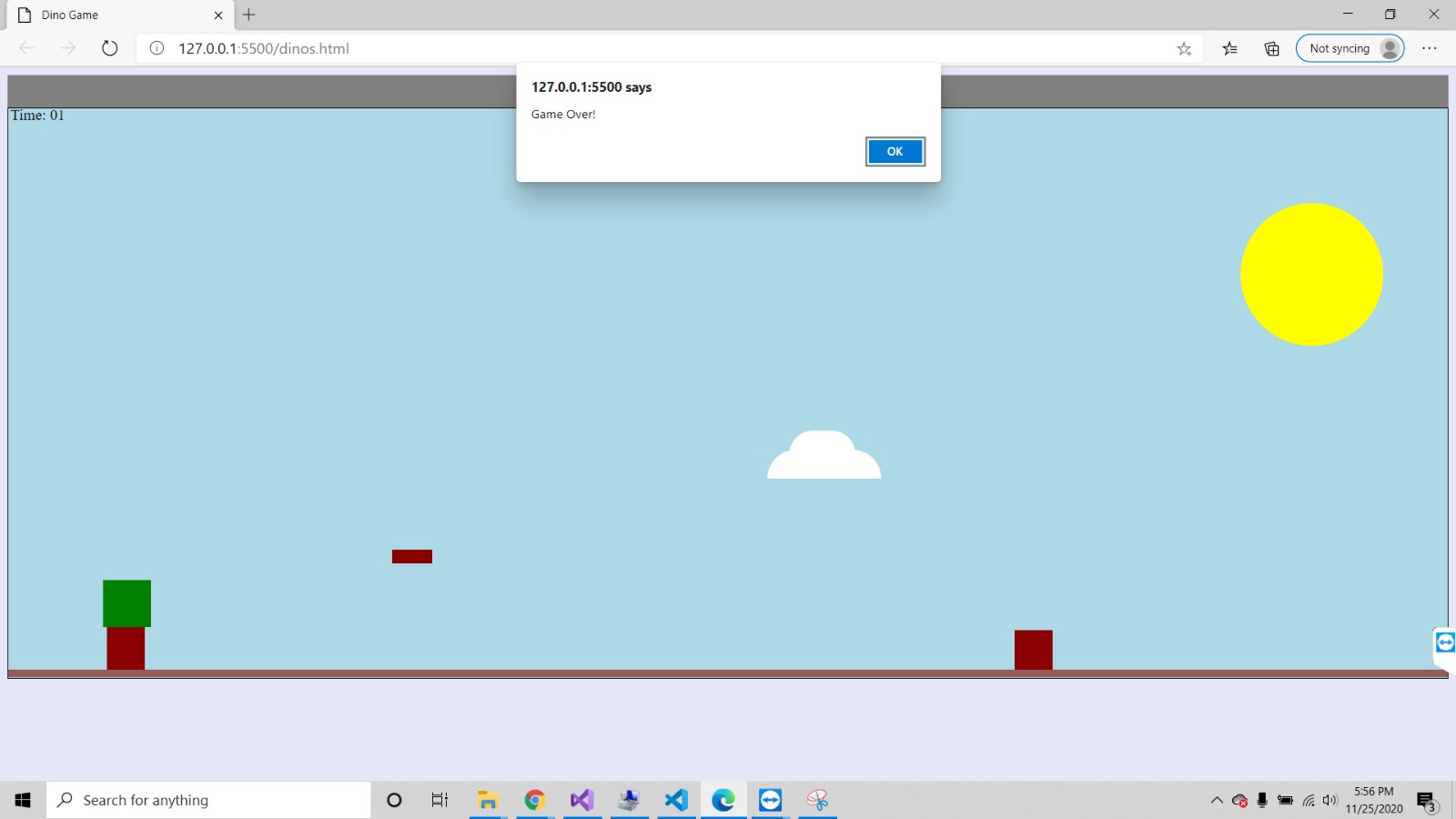Click the yellow sun in the game
The width and height of the screenshot is (1456, 819).
click(1311, 274)
